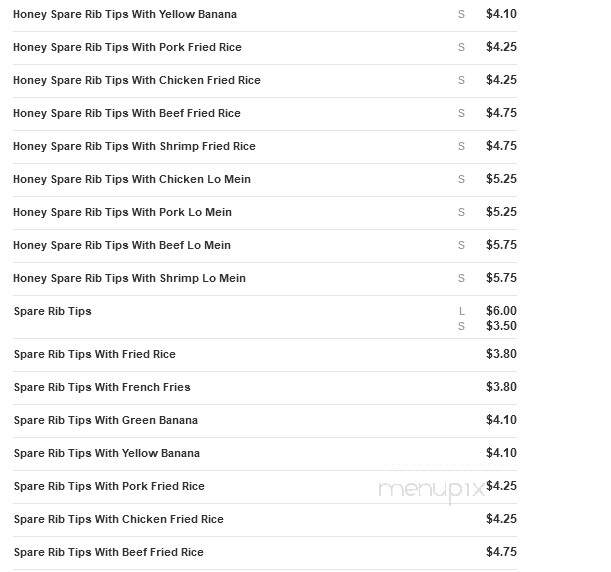Select the small $3.50 Spare Rib Tips price
The image size is (611, 572).
501,326
